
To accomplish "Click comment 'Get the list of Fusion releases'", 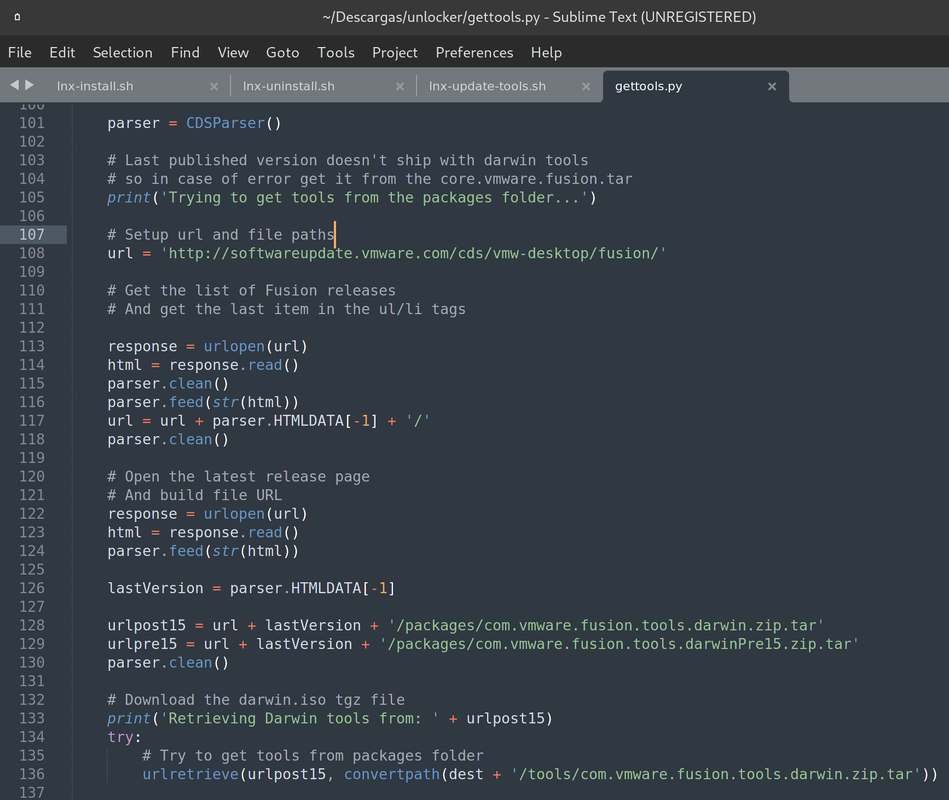I will pyautogui.click(x=251, y=290).
